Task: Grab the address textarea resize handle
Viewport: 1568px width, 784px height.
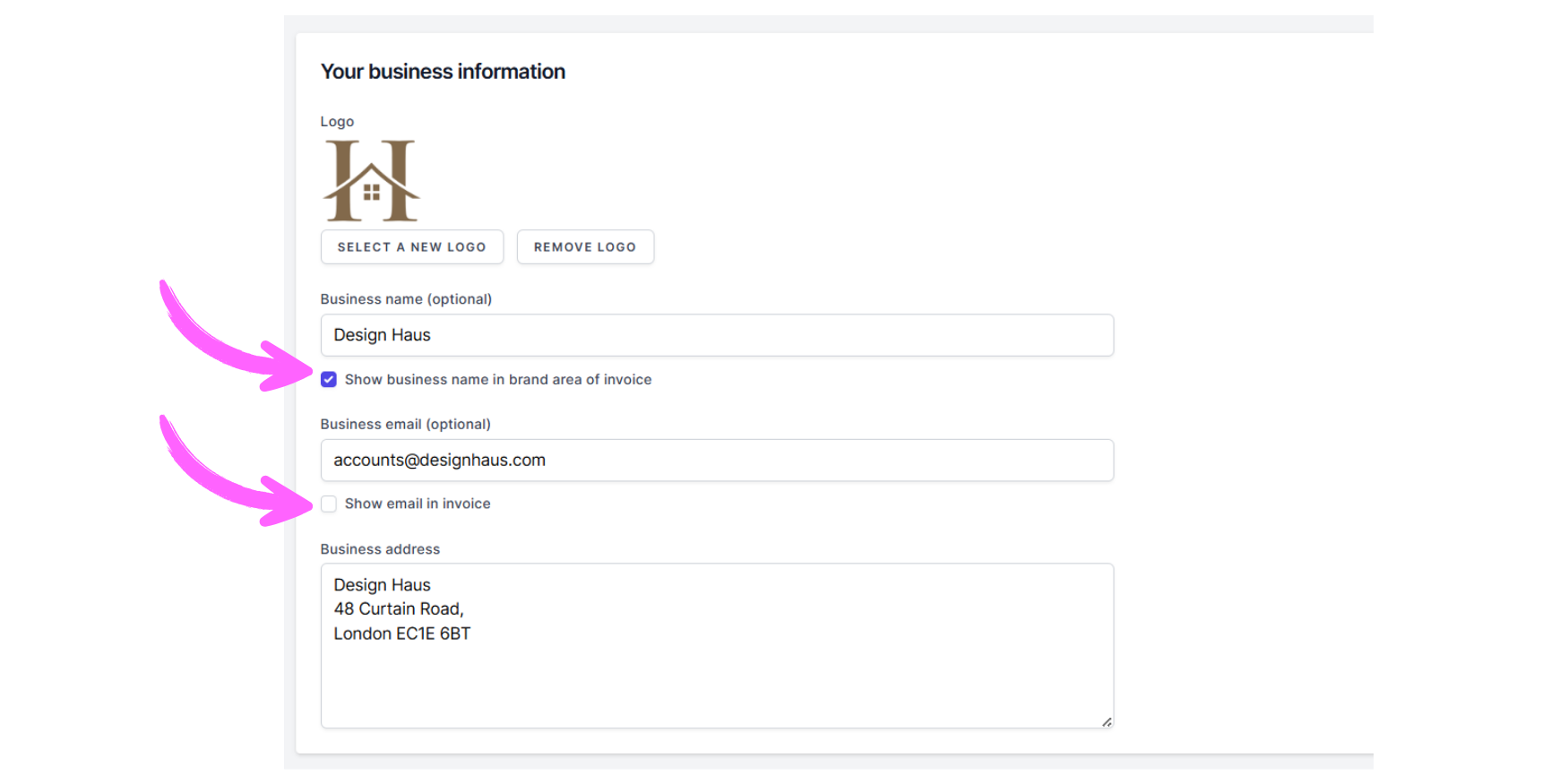Action: [x=1107, y=721]
